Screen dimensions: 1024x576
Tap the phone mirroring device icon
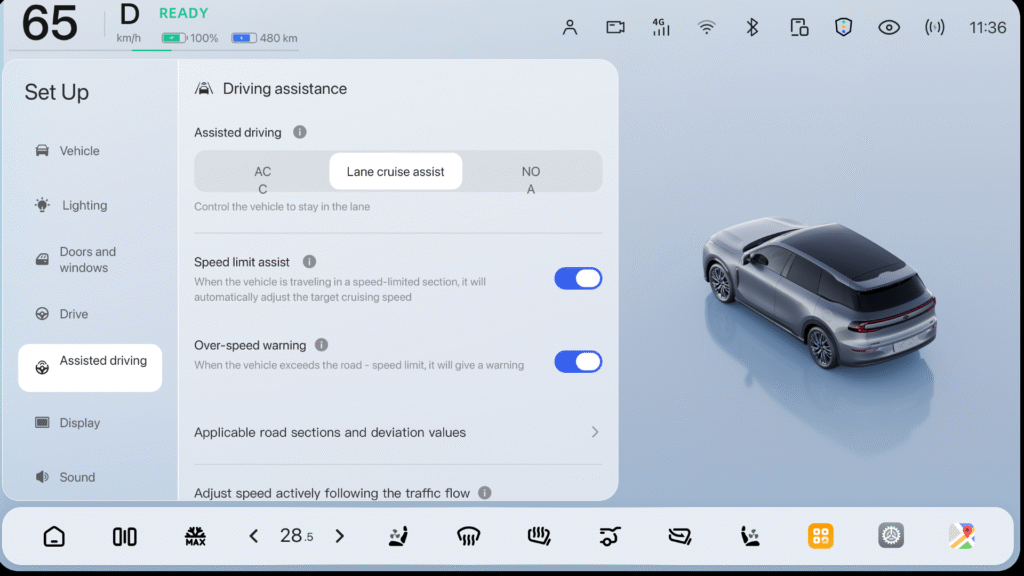[799, 27]
